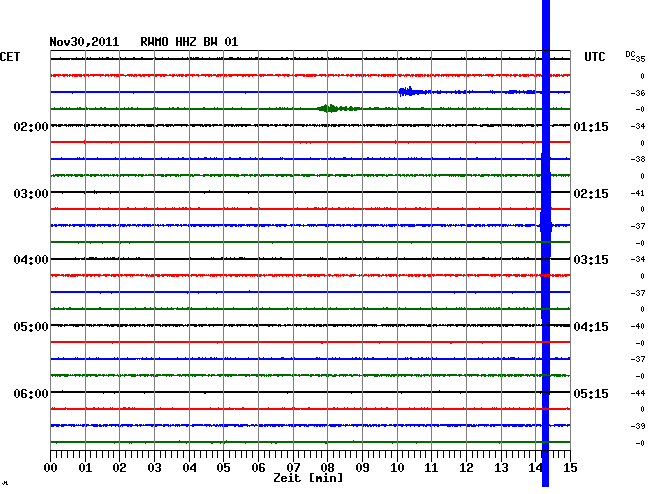Click x-axis minute tick label 06
Viewport: 650px width, 494px height.
tap(258, 467)
